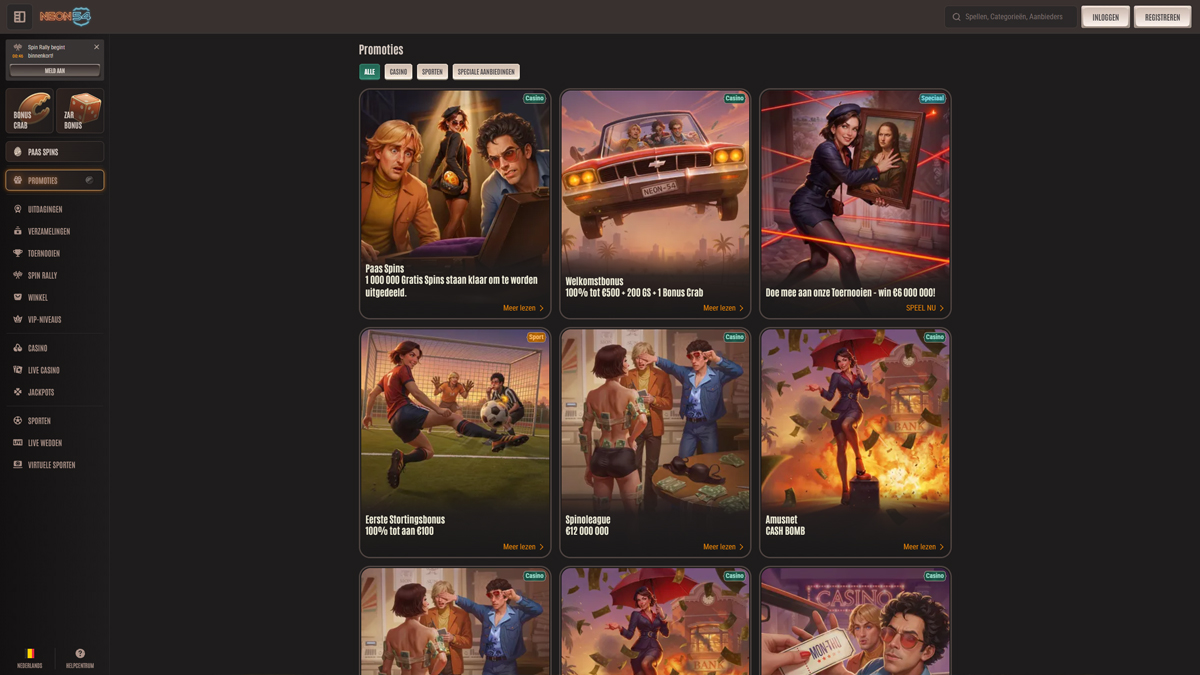The width and height of the screenshot is (1200, 675).
Task: Click the Neon54 logo
Action: (x=65, y=17)
